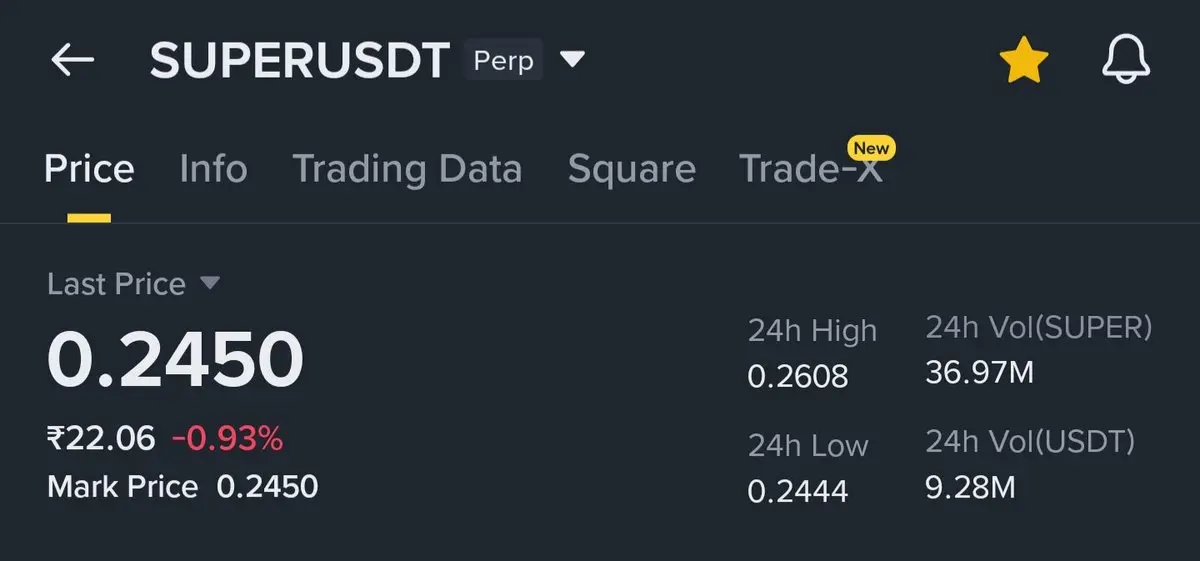Toggle the favorite star for SUPERUSDT
Screen dimensions: 1200x561
click(1023, 62)
